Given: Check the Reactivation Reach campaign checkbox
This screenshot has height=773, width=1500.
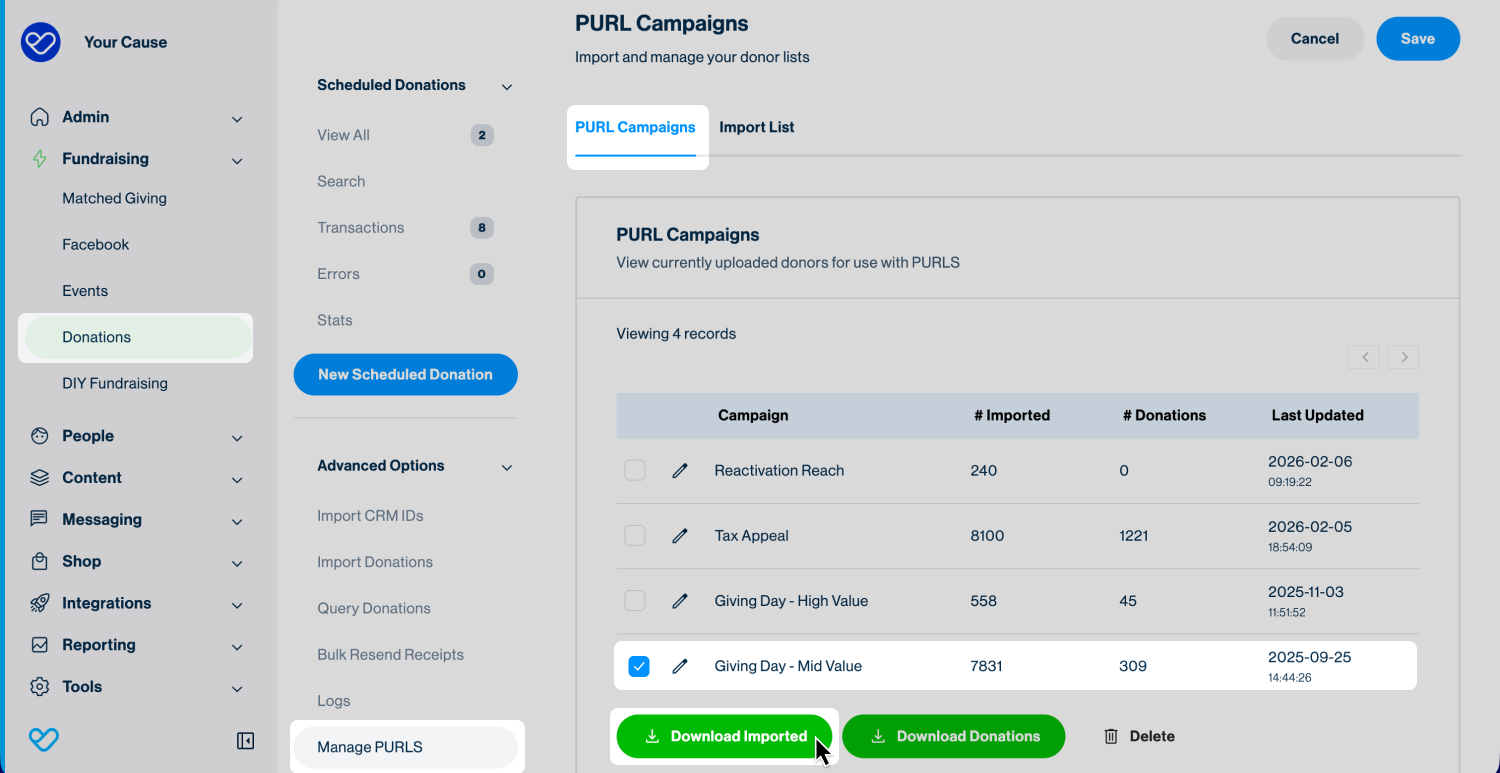Looking at the screenshot, I should (635, 471).
